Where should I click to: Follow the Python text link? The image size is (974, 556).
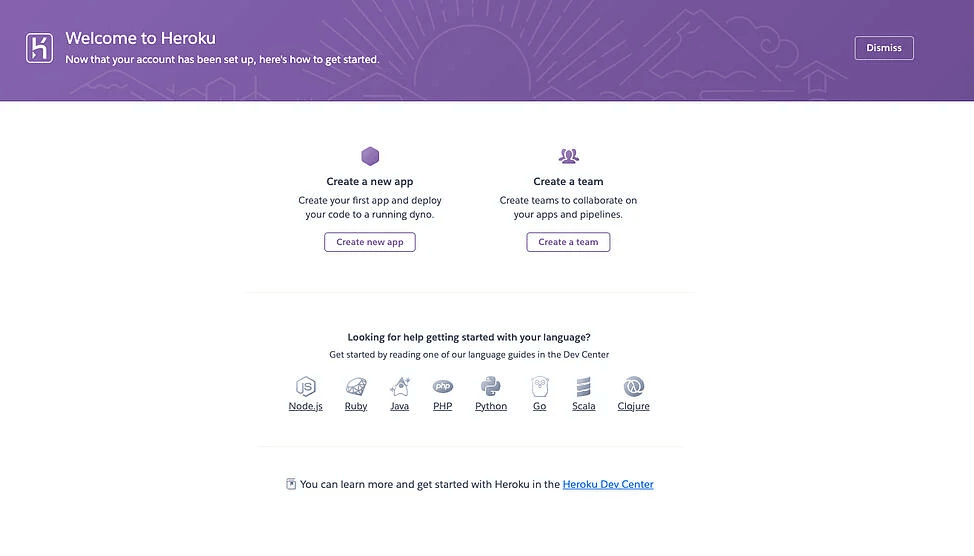[x=491, y=407]
